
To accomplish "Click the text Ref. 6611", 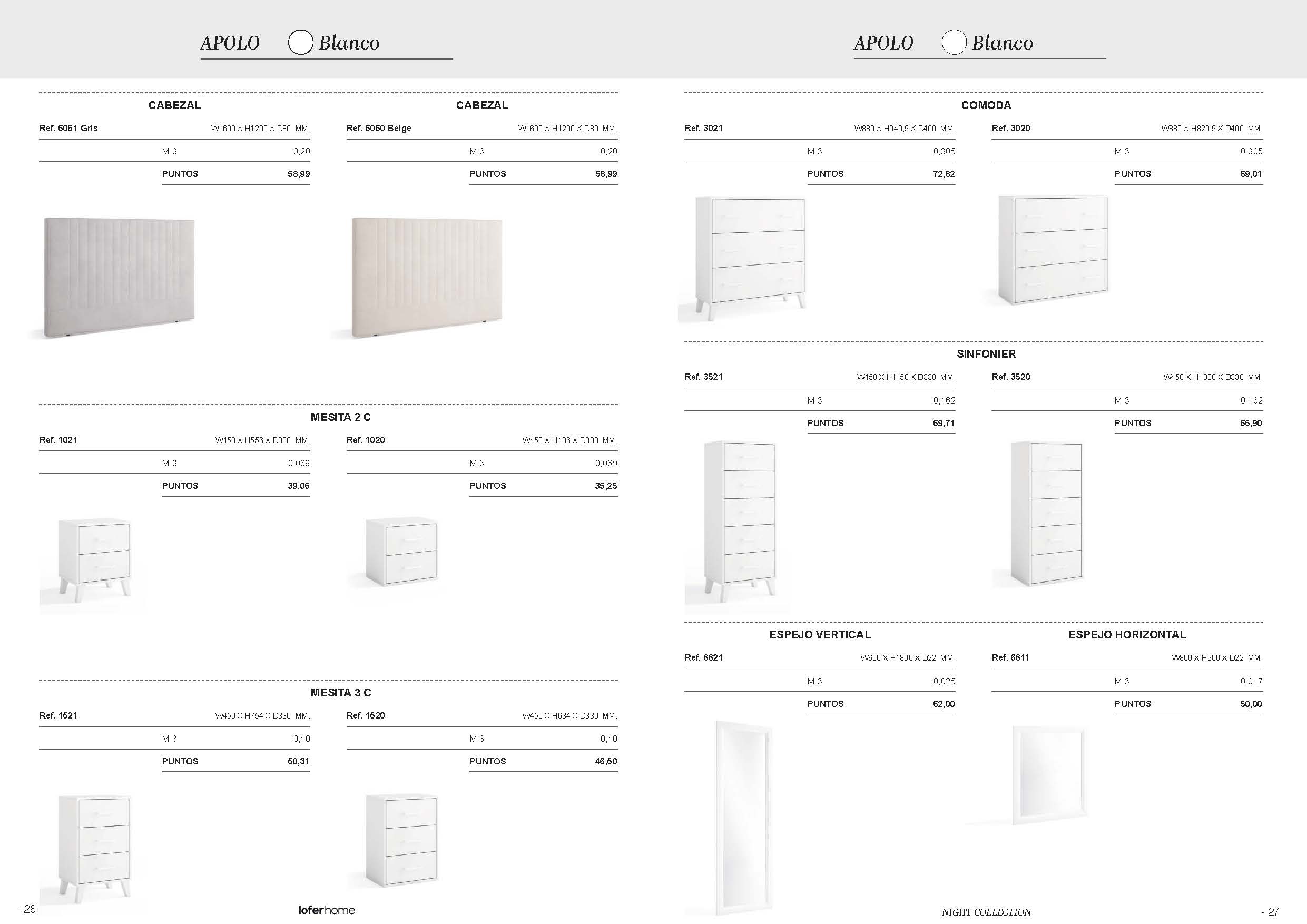I will pyautogui.click(x=1010, y=657).
